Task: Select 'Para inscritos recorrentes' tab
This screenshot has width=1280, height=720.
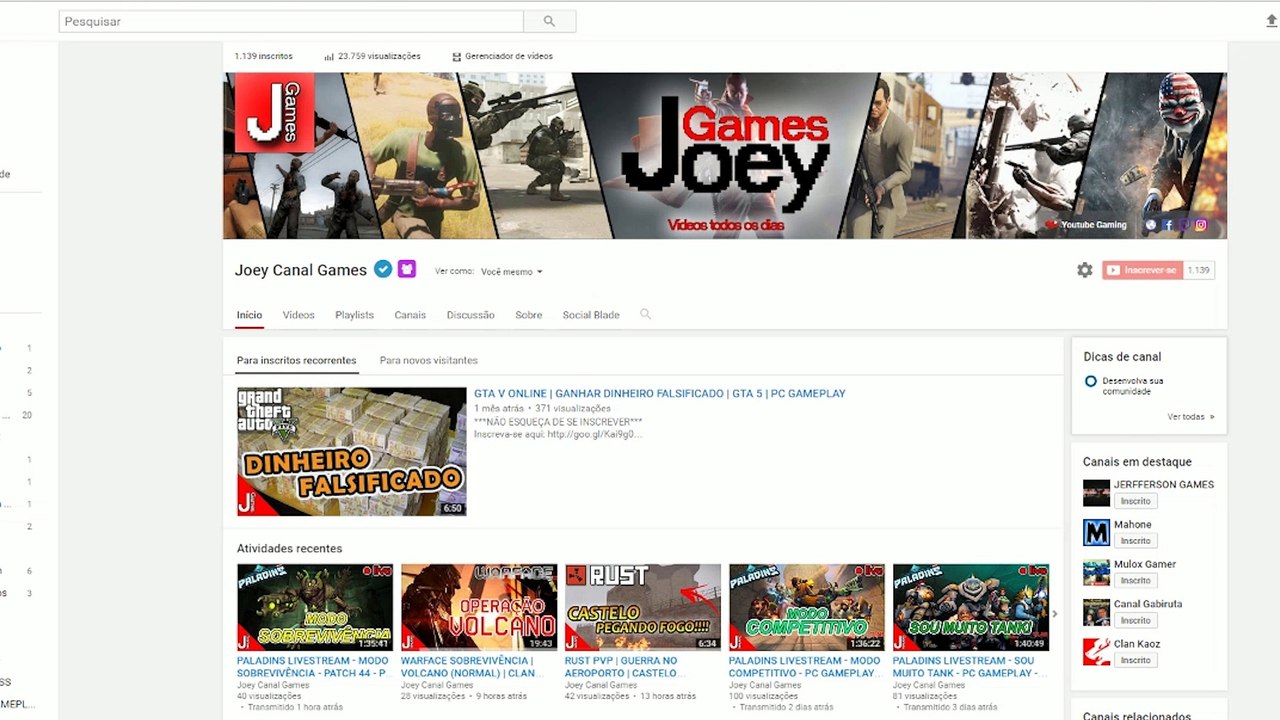Action: click(x=296, y=360)
